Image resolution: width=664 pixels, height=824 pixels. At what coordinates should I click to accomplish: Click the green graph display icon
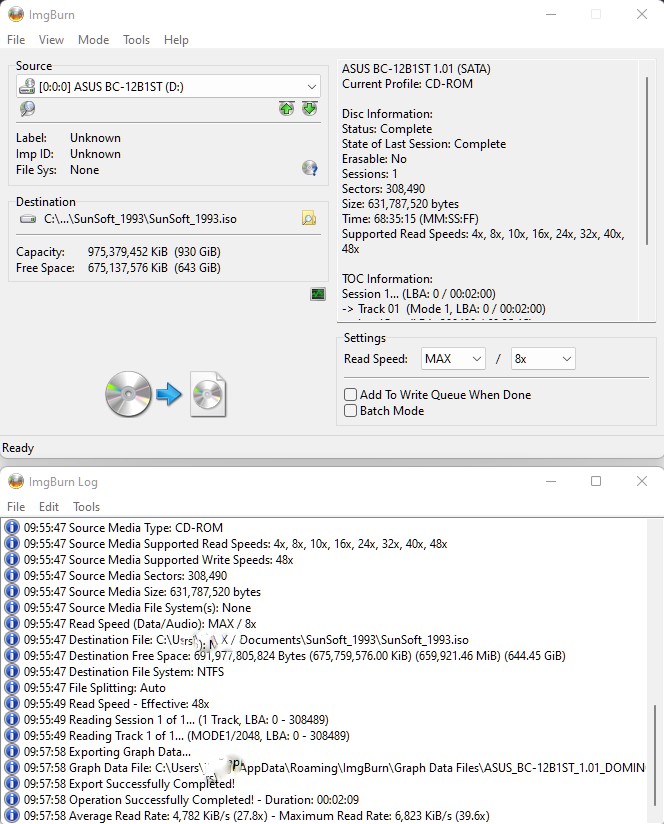[318, 294]
